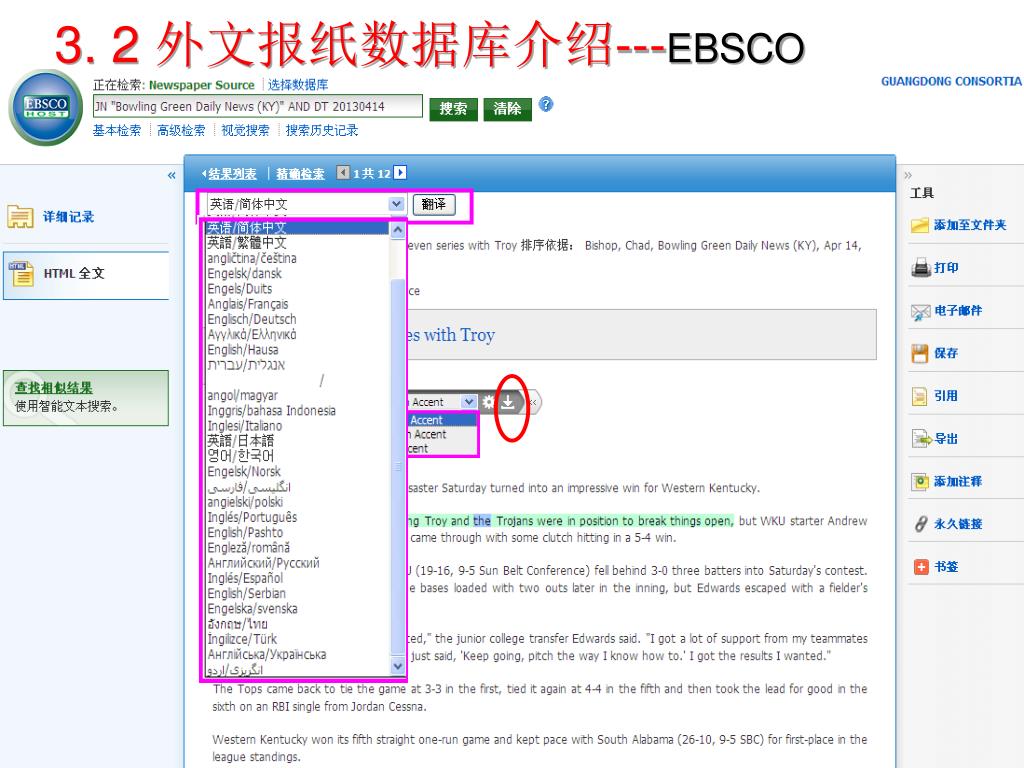1024x768 pixels.
Task: Open Advanced Search link (高级检索)
Action: coord(181,130)
